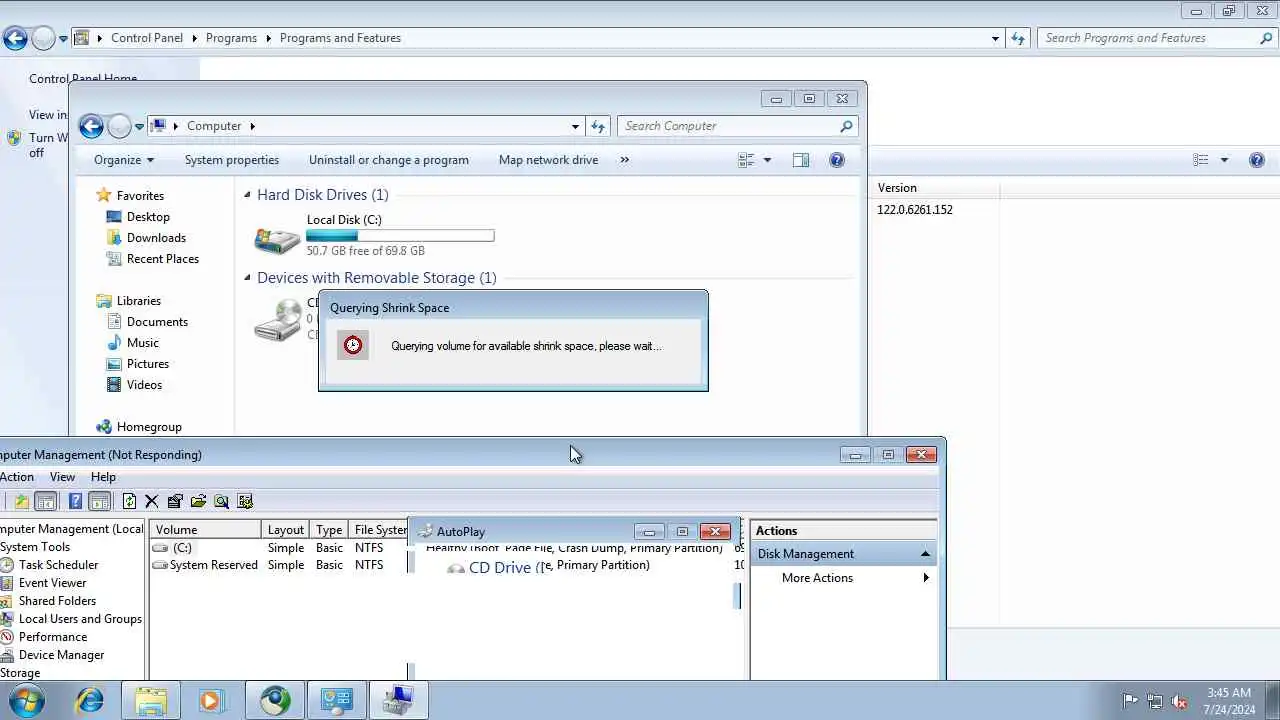Open the Action menu in Computer Management
Image resolution: width=1280 pixels, height=720 pixels.
click(x=17, y=477)
